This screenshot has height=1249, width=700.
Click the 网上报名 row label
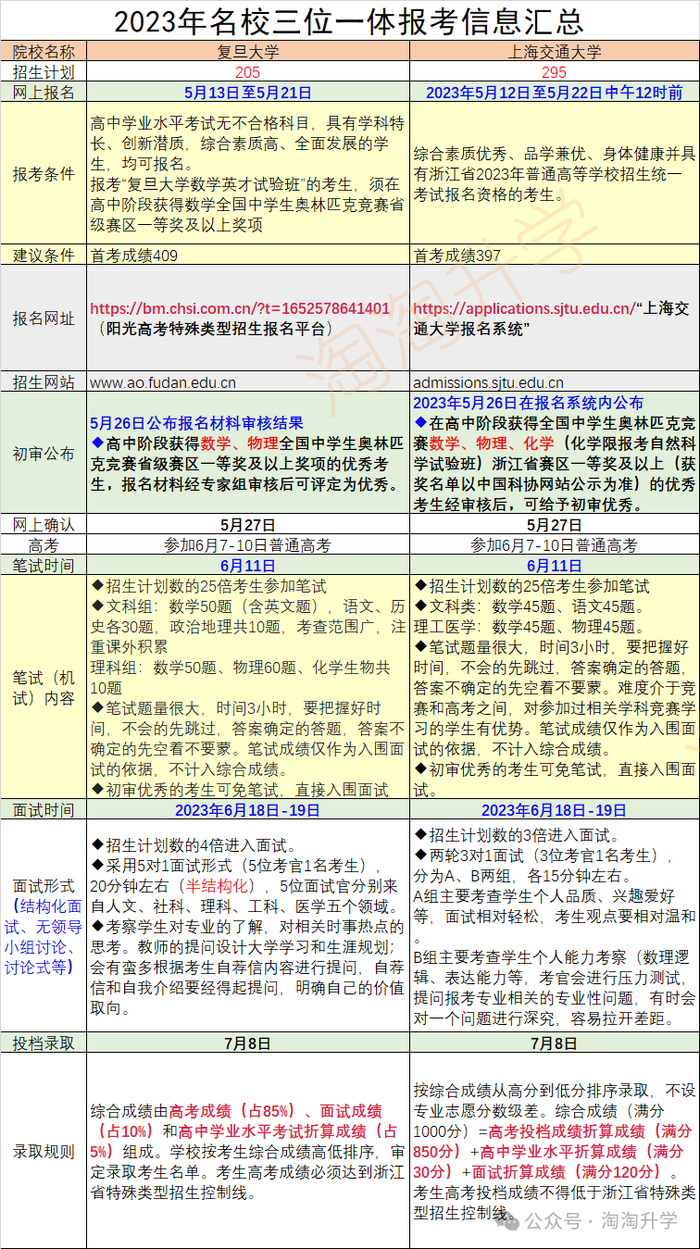[43, 92]
